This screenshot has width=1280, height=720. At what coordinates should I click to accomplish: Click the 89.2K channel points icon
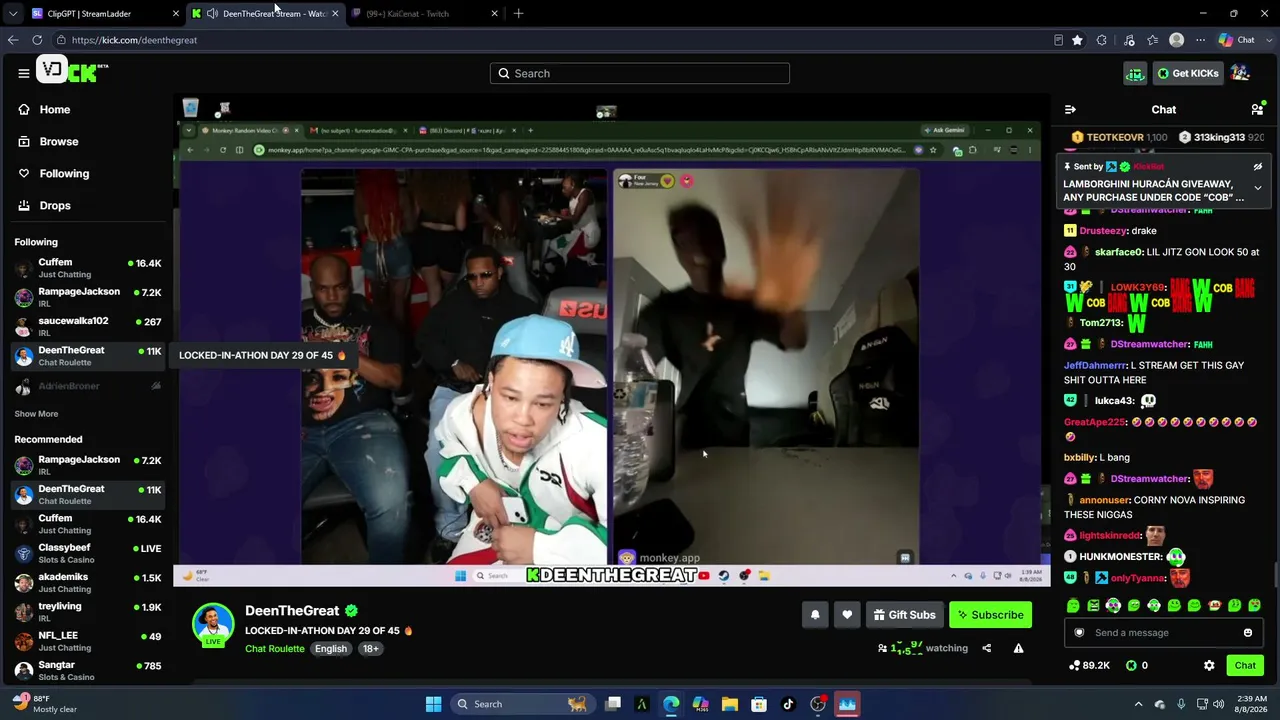(1074, 665)
